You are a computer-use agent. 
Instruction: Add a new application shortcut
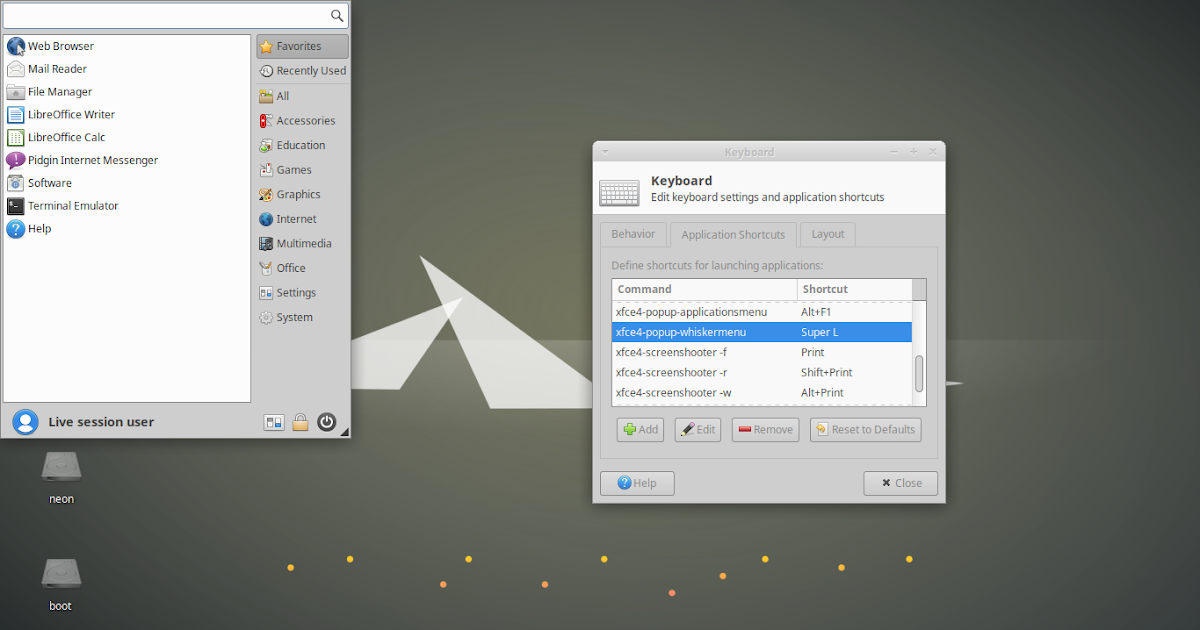640,429
